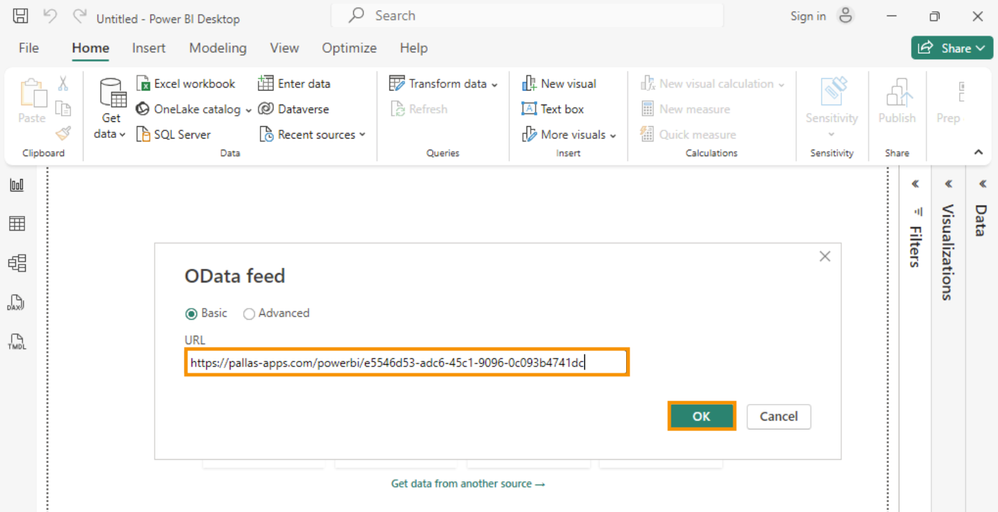Connect to Dataverse
Viewport: 998px width, 512px height.
tap(294, 109)
